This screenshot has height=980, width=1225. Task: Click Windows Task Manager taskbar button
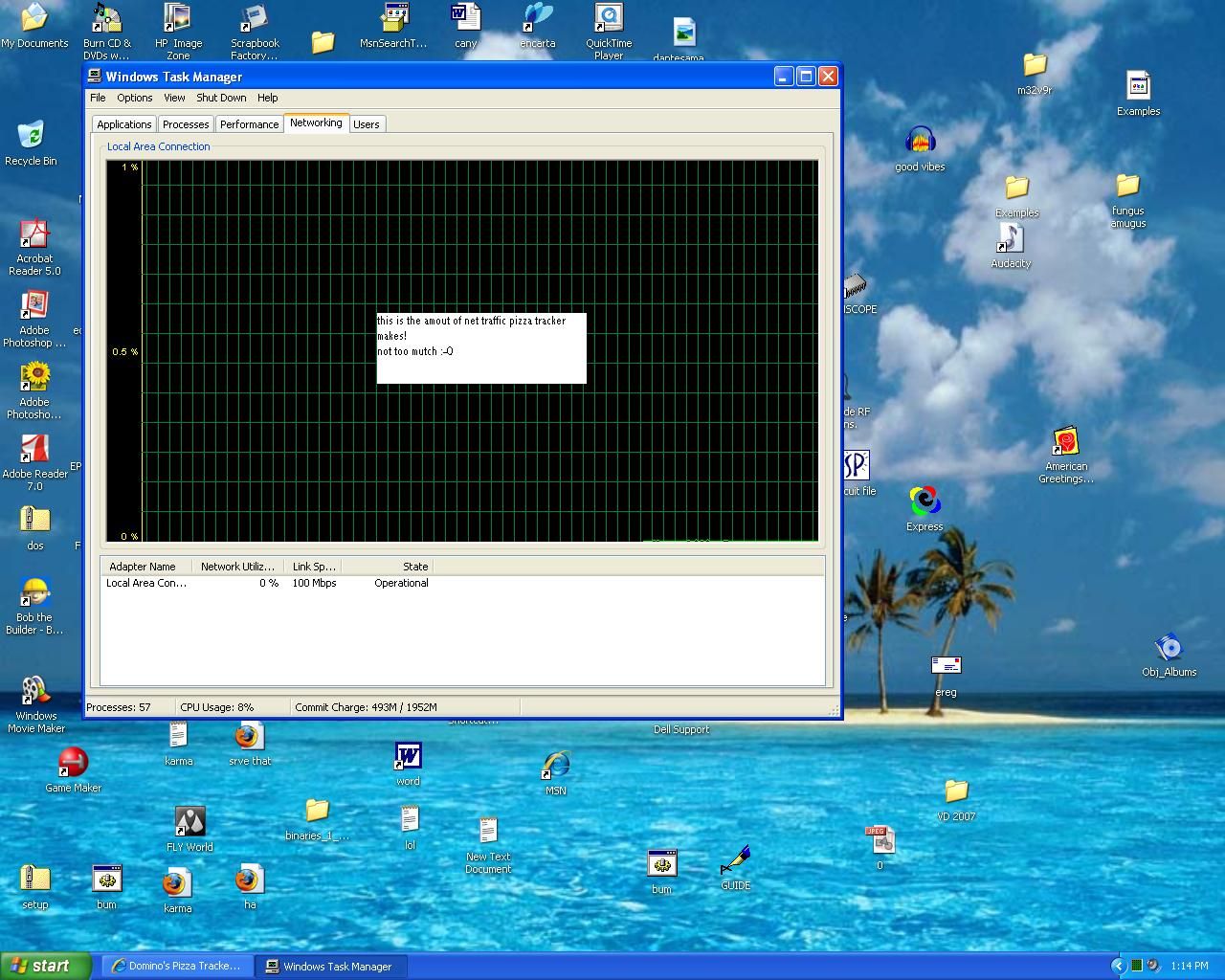(331, 966)
